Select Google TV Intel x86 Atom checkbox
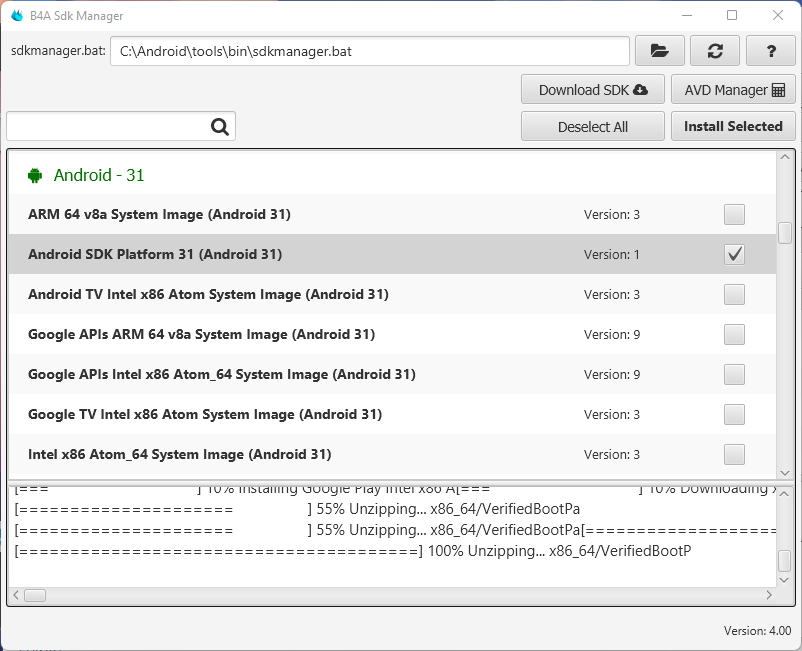 734,414
